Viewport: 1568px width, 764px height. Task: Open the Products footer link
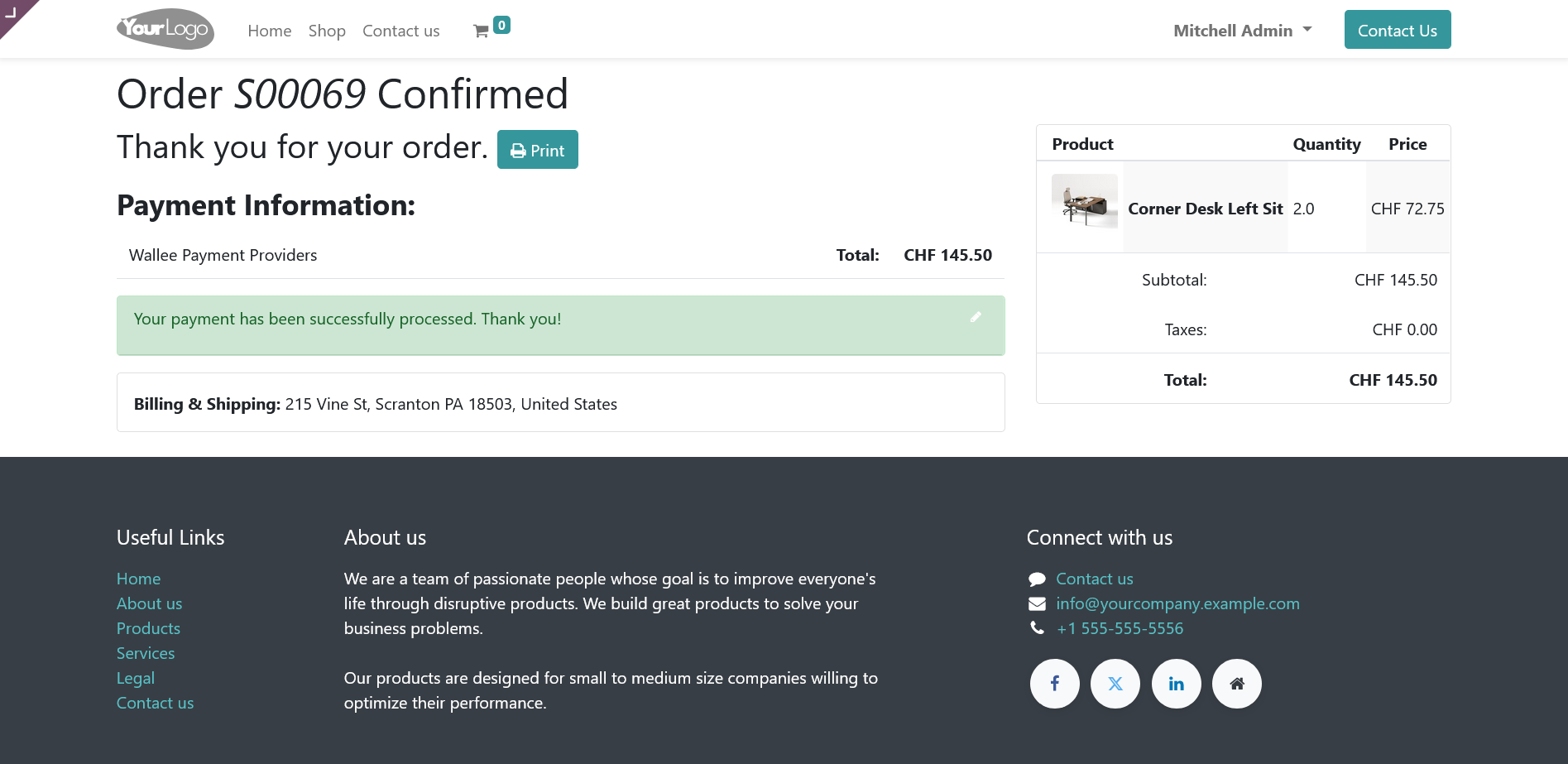coord(148,628)
